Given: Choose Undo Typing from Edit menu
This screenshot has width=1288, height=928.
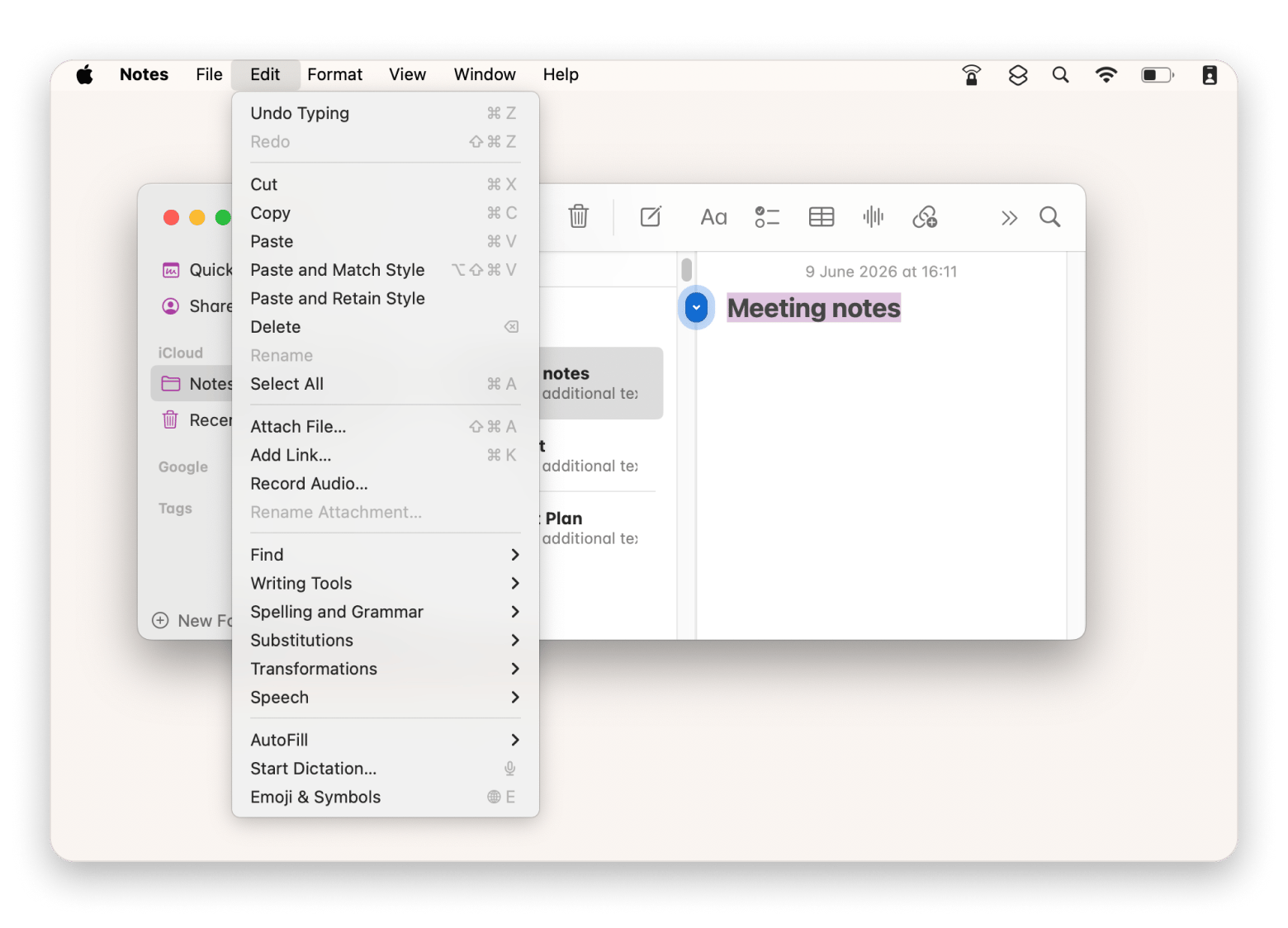Looking at the screenshot, I should pos(386,113).
